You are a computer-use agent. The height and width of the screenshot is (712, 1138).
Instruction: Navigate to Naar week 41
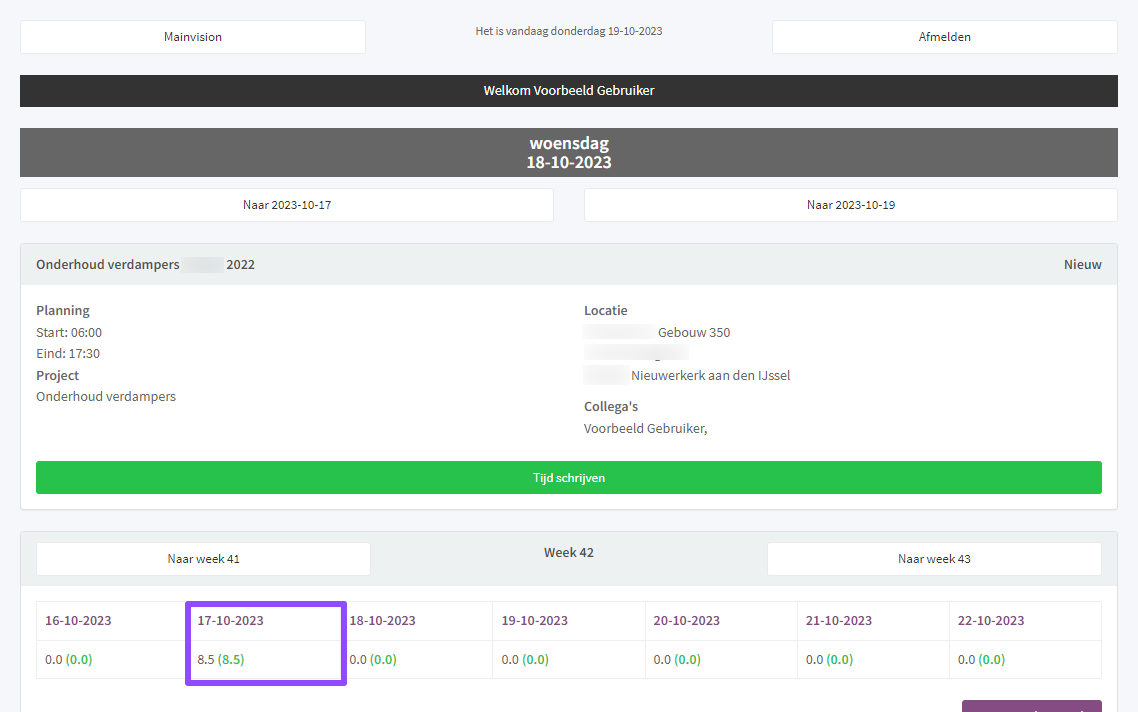click(203, 559)
